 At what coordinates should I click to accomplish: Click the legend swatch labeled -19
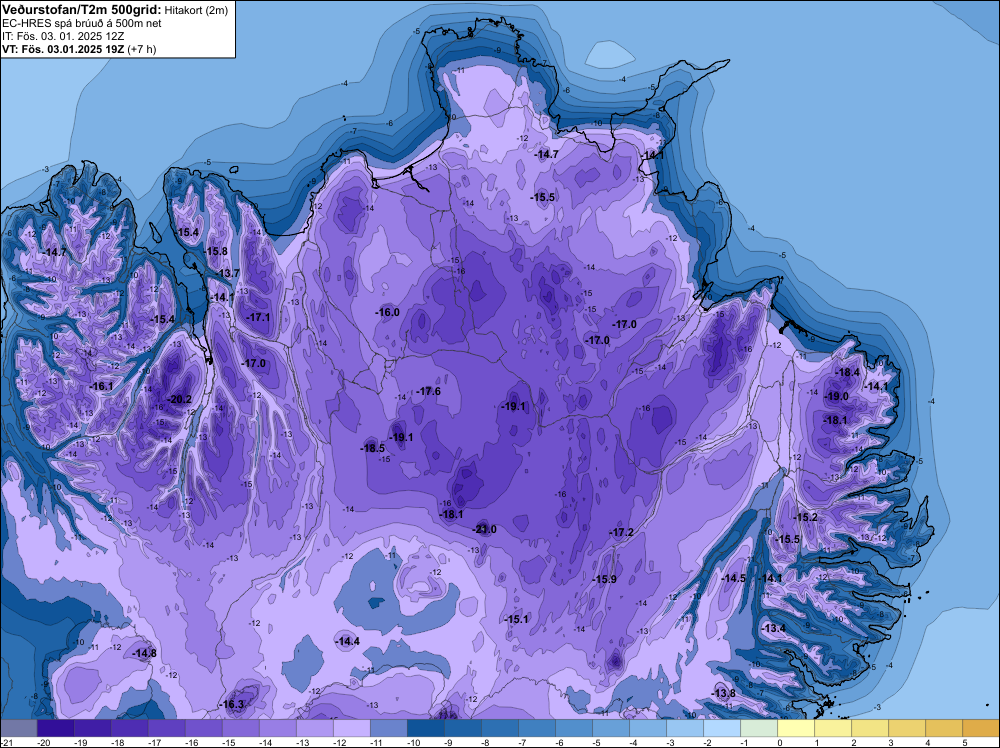(x=92, y=728)
